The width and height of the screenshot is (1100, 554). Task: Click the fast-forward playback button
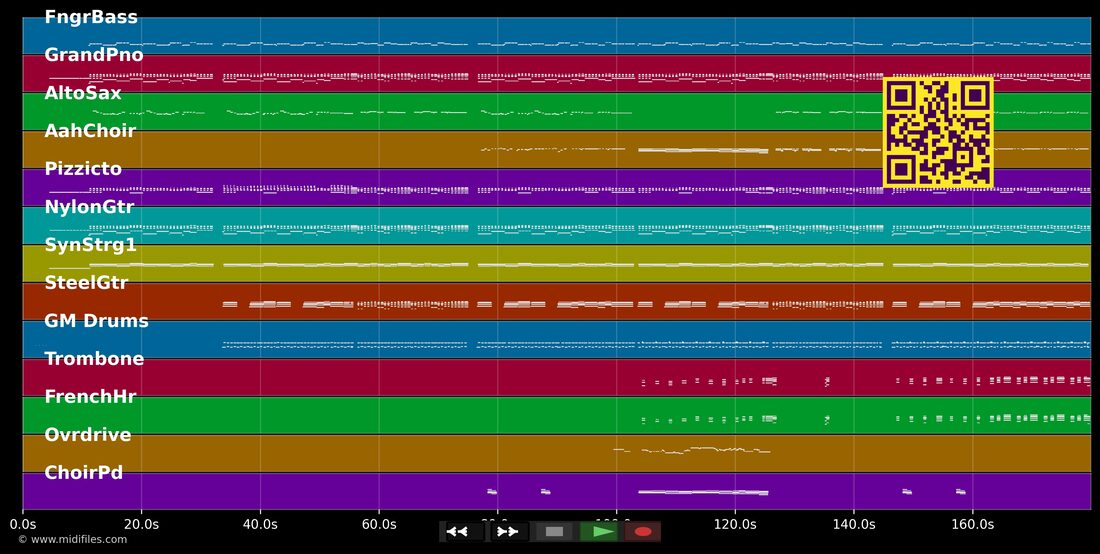(509, 532)
